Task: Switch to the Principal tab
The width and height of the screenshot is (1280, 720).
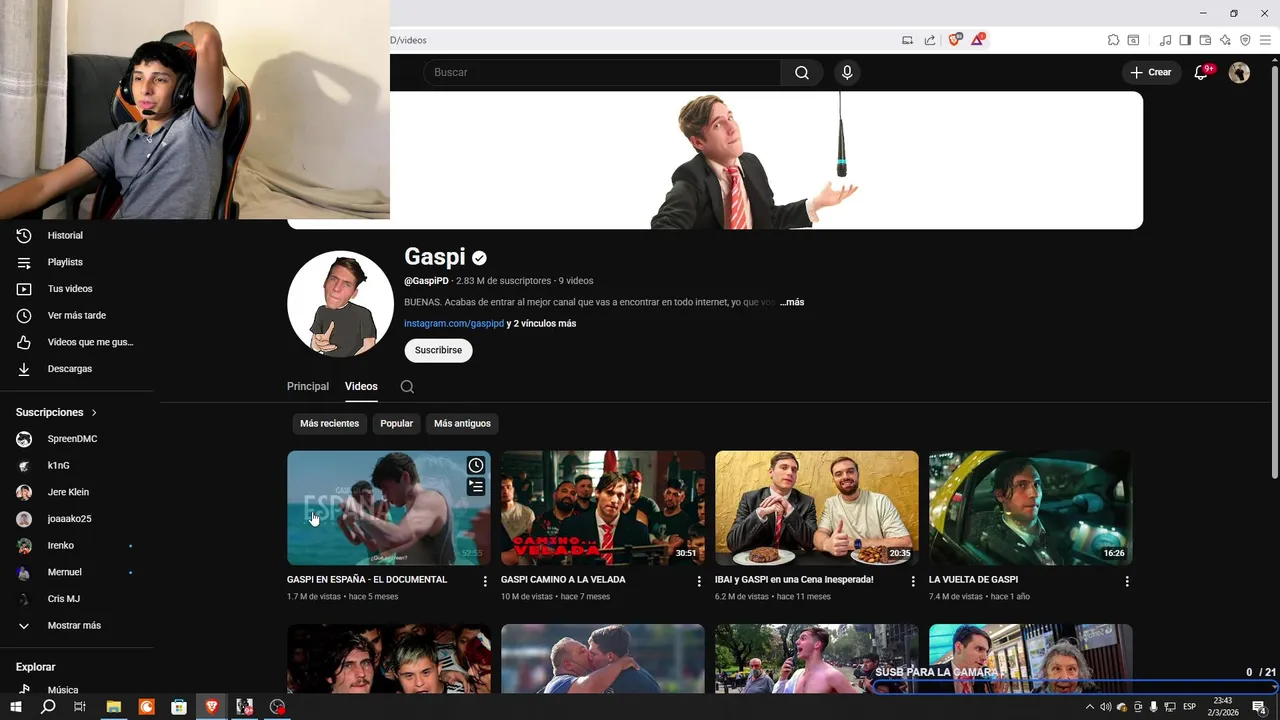Action: [308, 386]
